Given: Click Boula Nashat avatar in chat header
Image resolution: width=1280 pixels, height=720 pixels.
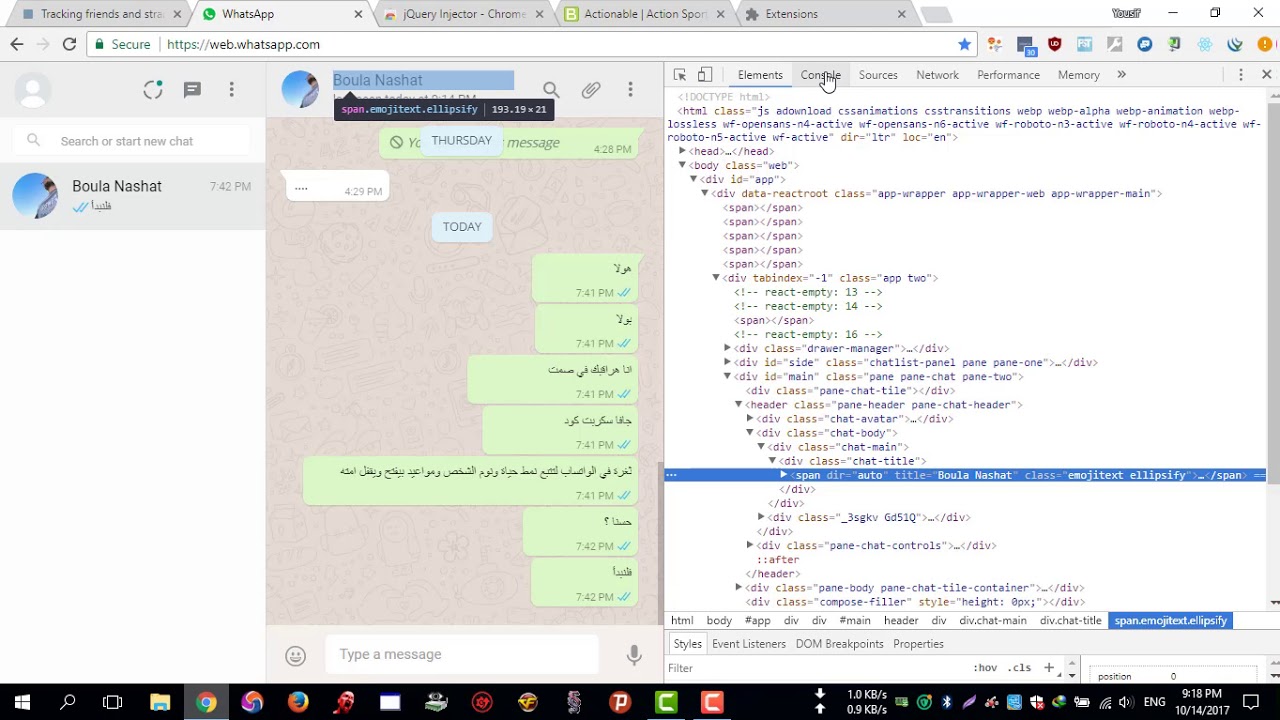Looking at the screenshot, I should [300, 90].
